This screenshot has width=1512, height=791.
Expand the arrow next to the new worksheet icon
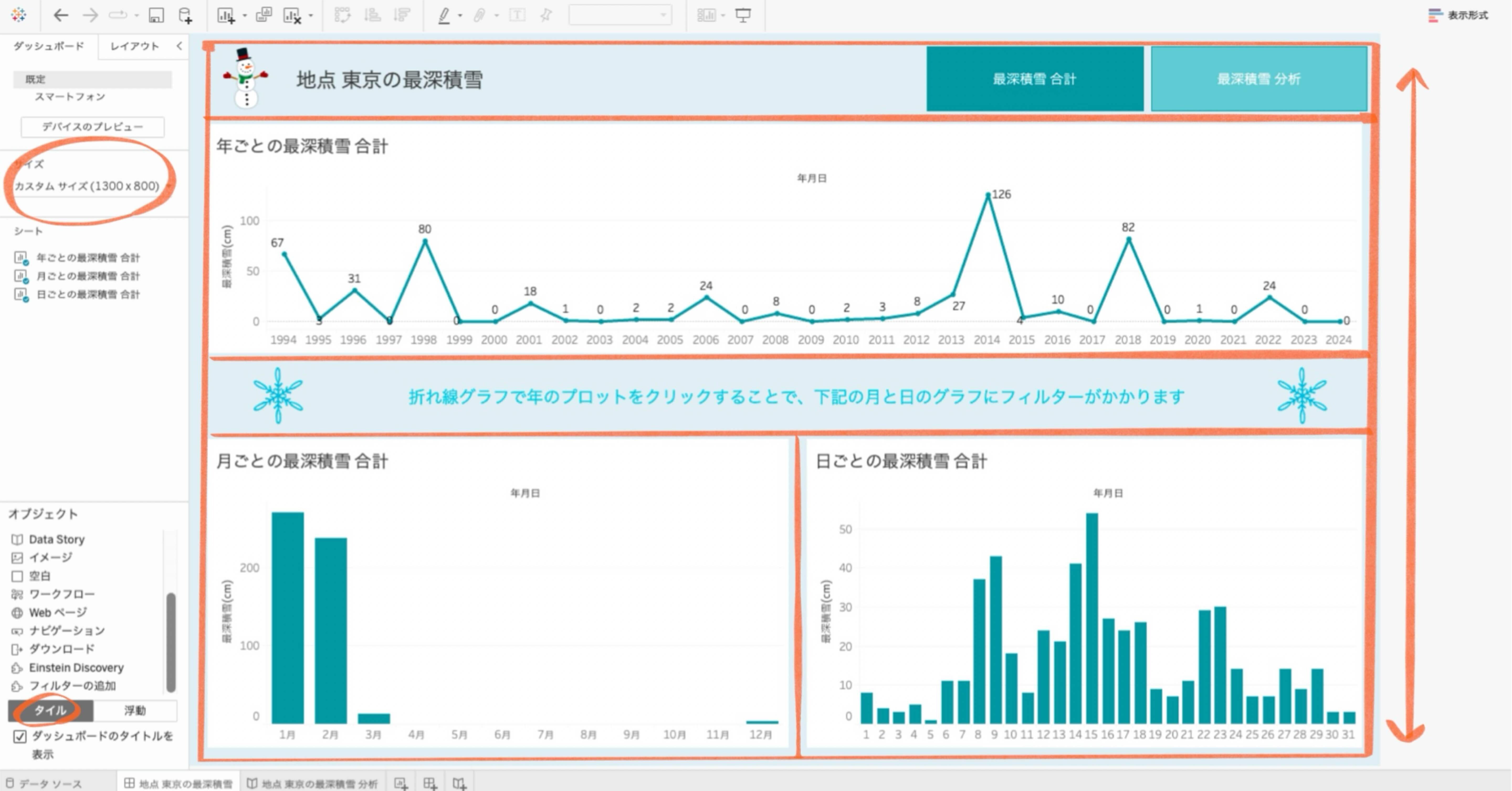[245, 16]
